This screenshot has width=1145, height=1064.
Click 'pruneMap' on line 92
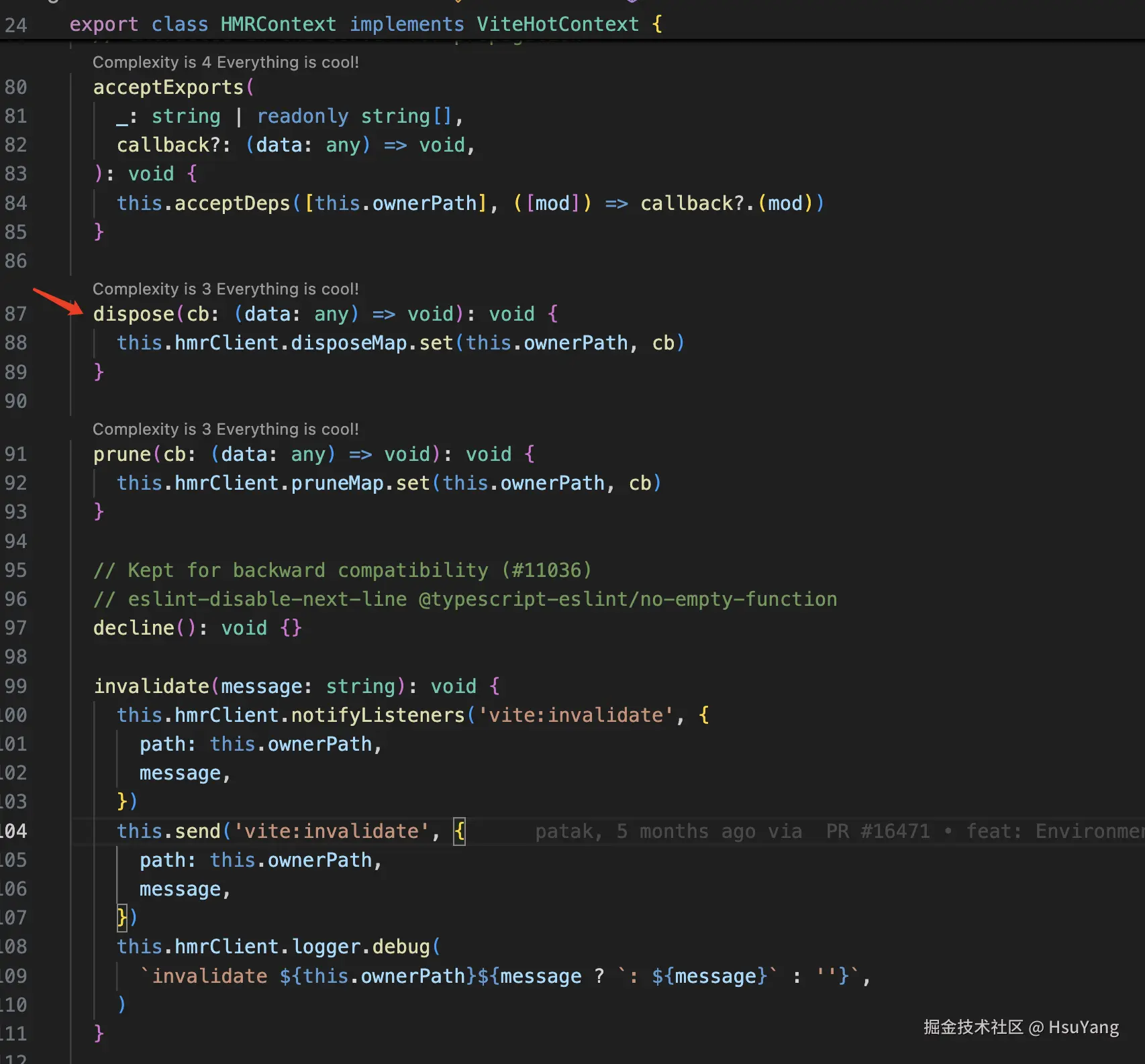[338, 483]
